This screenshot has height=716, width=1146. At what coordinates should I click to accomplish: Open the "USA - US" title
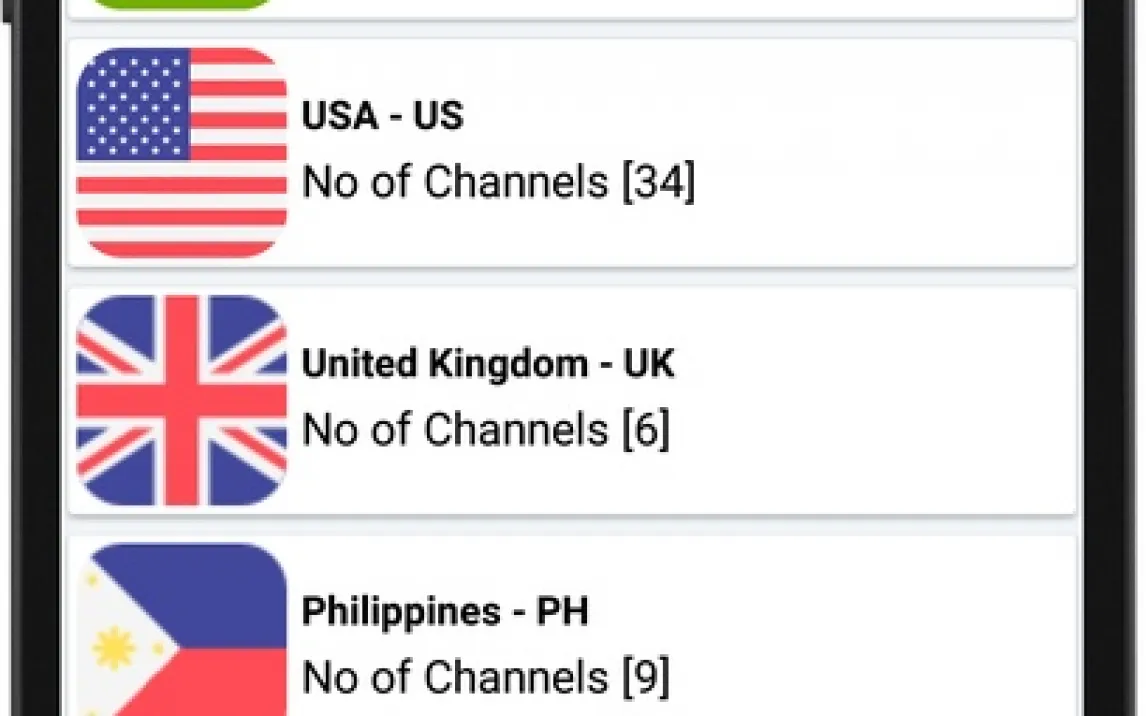pyautogui.click(x=383, y=116)
